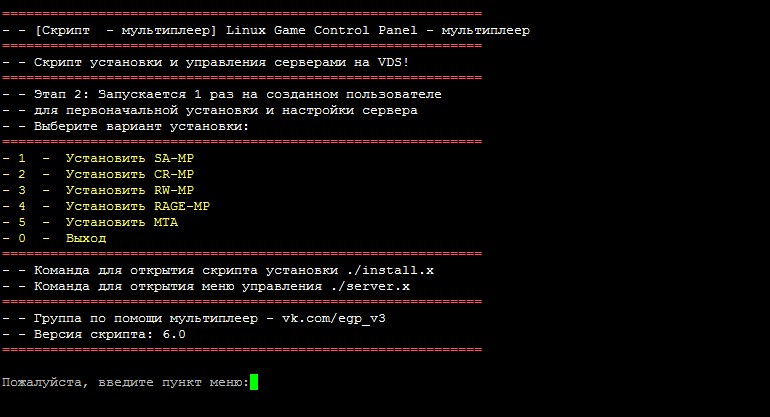
Task: Click the number 4 beside RAGE-MP
Action: 22,206
